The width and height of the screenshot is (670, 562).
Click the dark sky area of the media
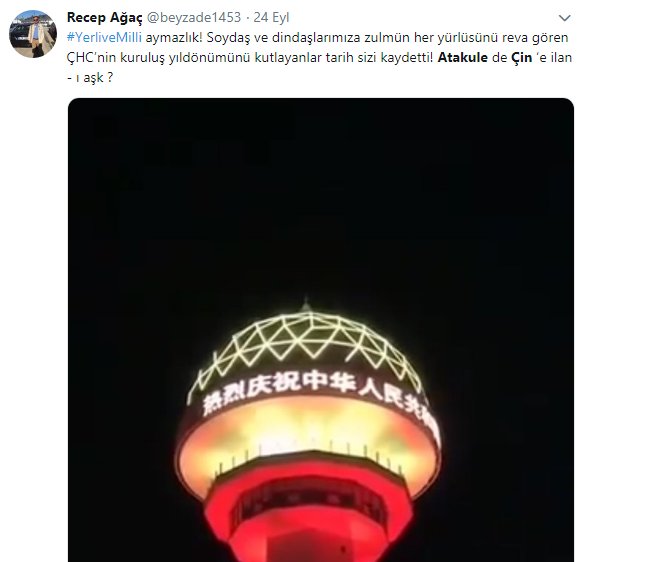click(x=320, y=192)
